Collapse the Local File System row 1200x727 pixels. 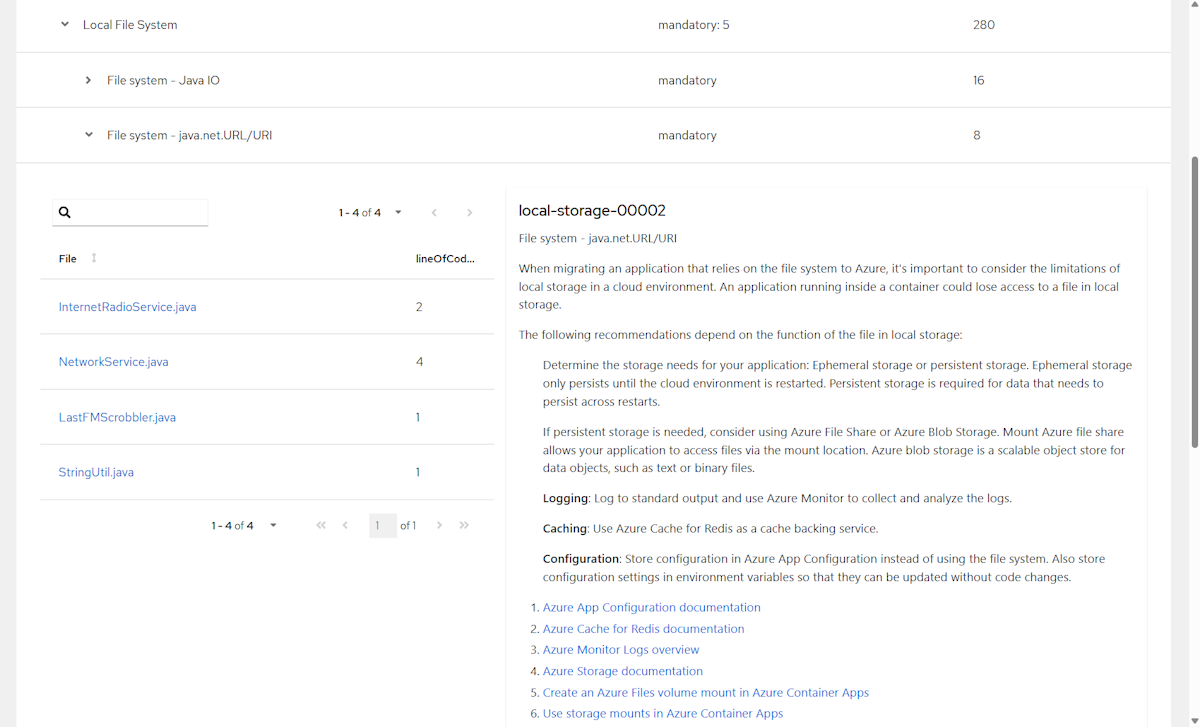pyautogui.click(x=65, y=25)
